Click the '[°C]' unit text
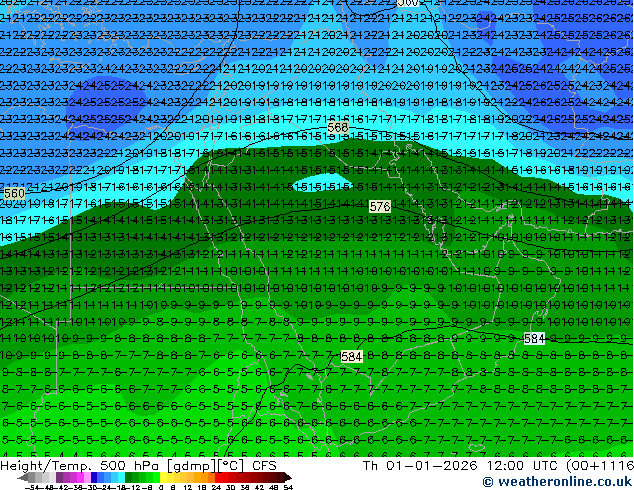634x490 pixels. (x=230, y=466)
